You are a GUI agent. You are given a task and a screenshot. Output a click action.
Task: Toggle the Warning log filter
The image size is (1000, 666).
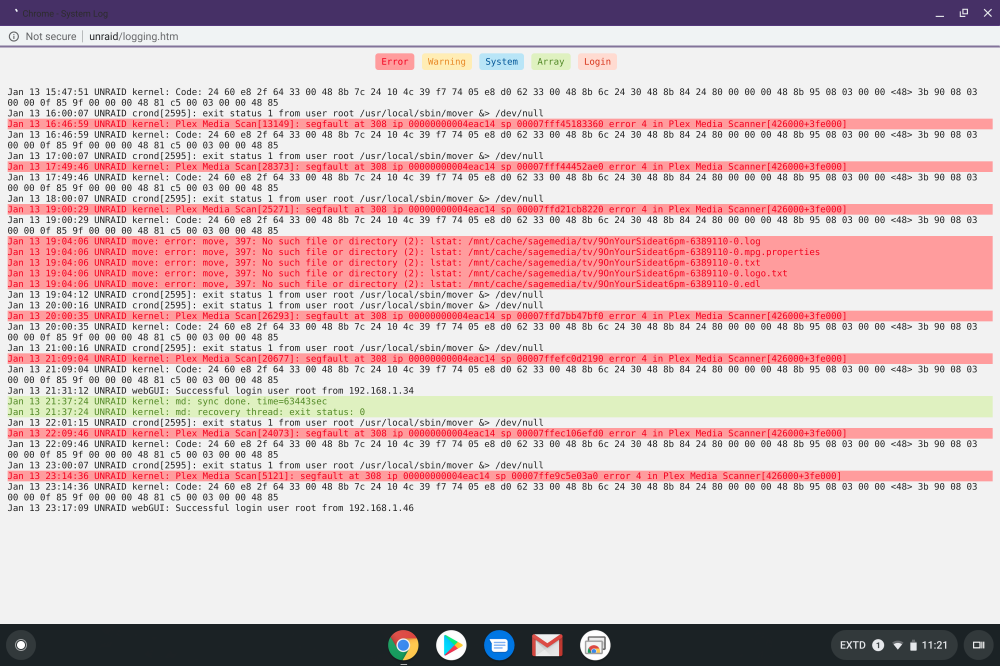pos(446,62)
